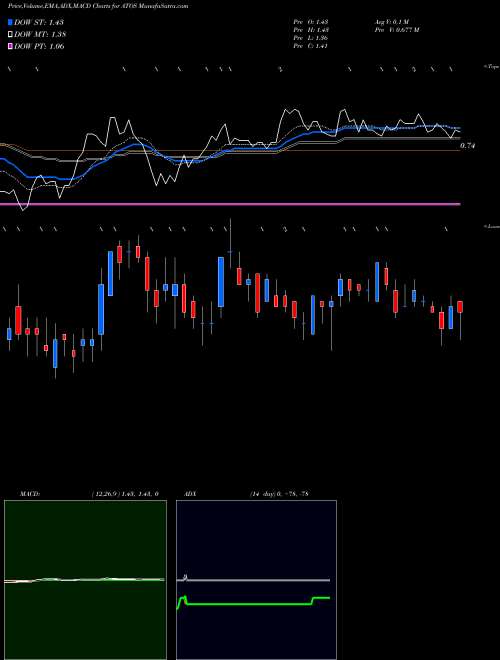
Task: Click the 'Avg V: 0.1 M' volume text
Action: [391, 21]
